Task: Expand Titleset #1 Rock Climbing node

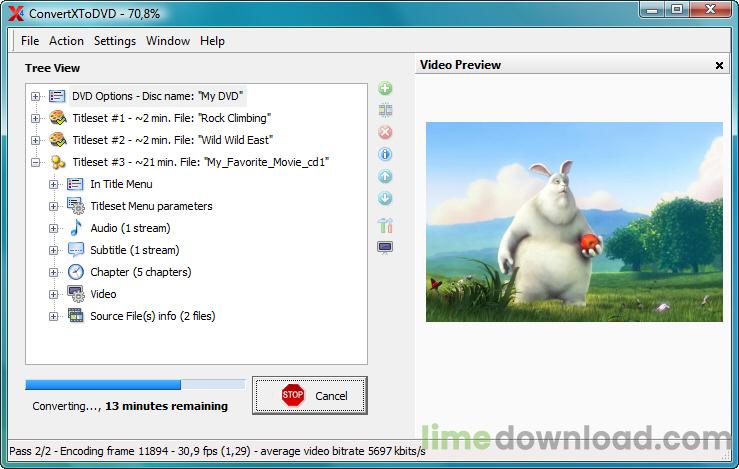Action: (35, 118)
